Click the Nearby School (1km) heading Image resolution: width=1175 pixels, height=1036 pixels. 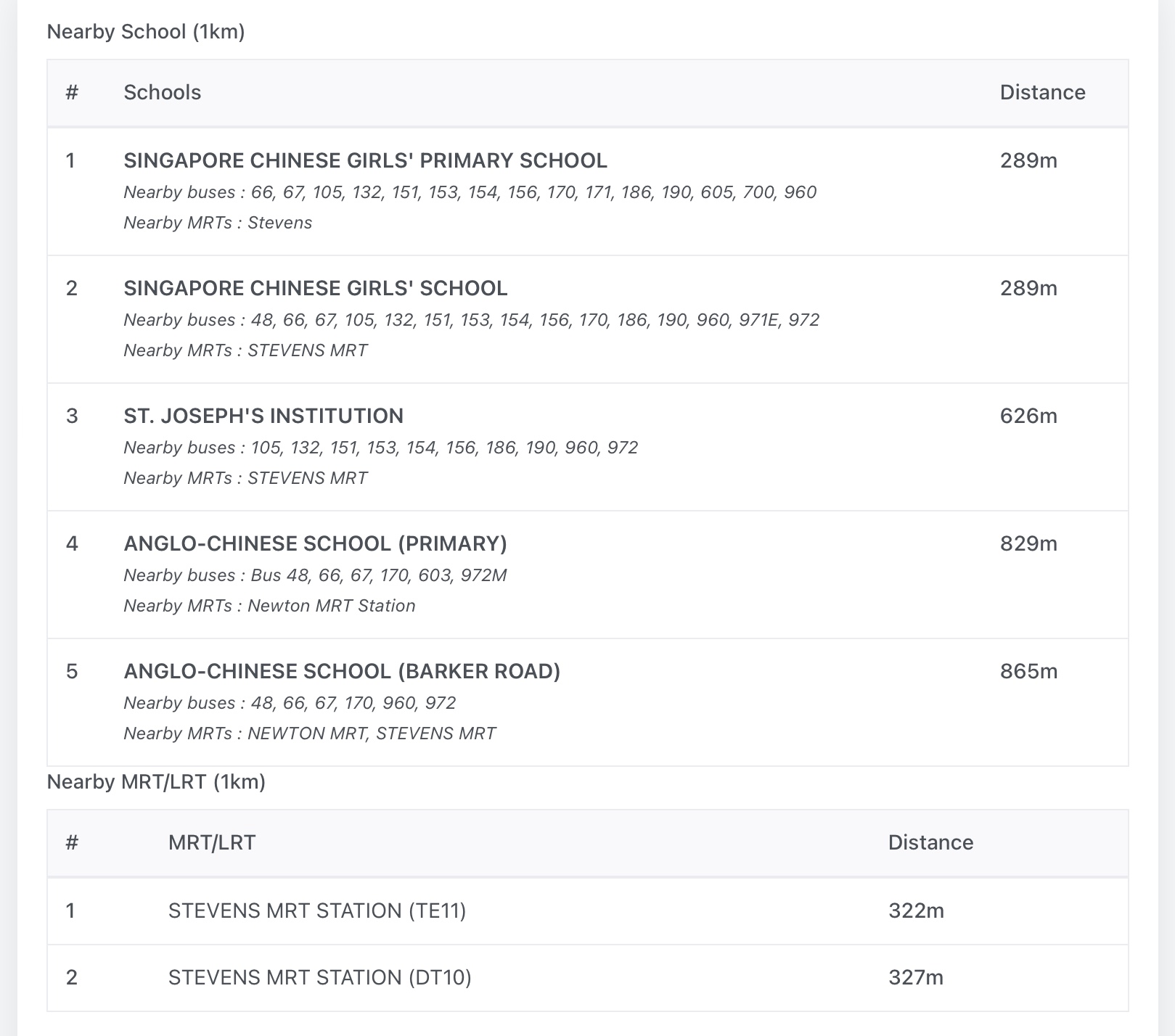[145, 32]
